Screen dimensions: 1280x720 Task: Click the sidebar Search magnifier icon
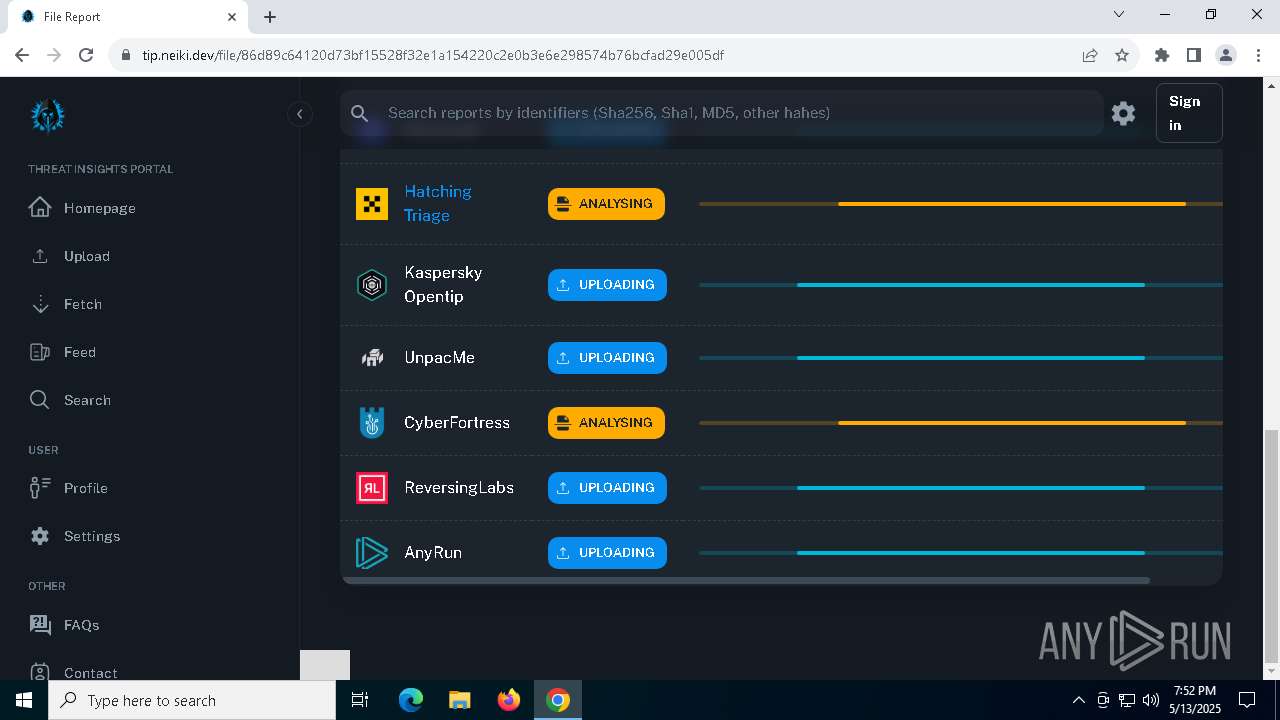pyautogui.click(x=40, y=400)
